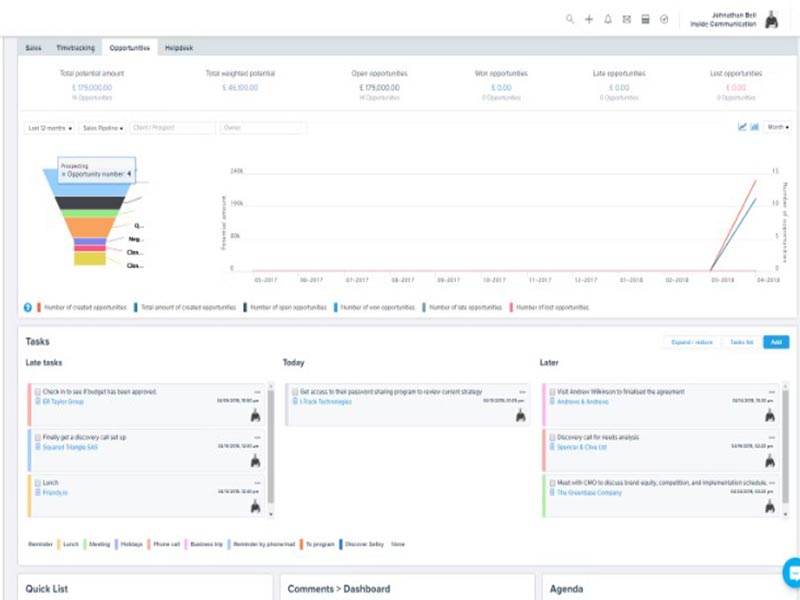The image size is (800, 600).
Task: Open notifications with the bell icon
Action: pyautogui.click(x=608, y=19)
